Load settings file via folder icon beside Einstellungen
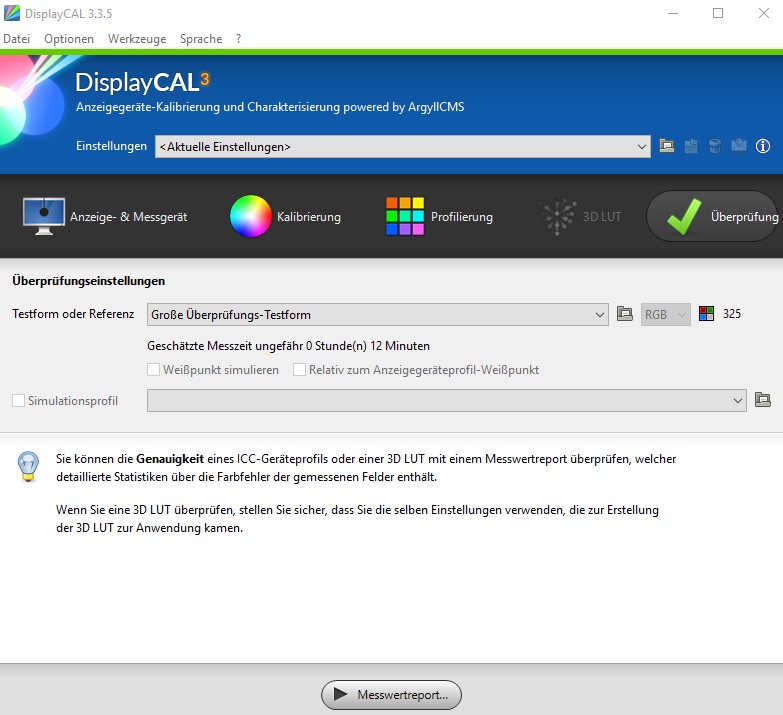This screenshot has width=783, height=715. click(x=667, y=146)
